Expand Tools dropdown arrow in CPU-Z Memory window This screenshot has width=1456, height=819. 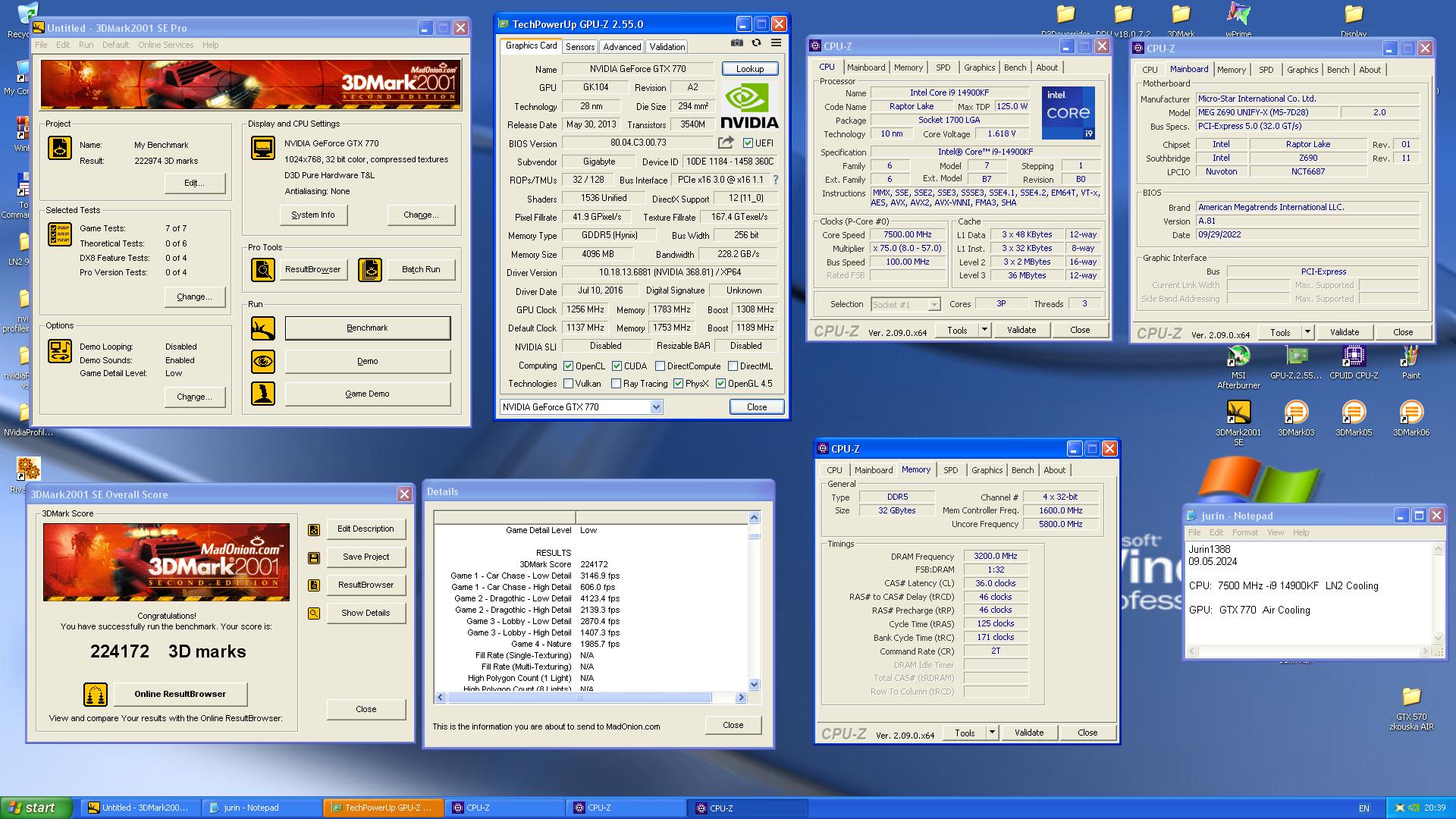[x=992, y=733]
